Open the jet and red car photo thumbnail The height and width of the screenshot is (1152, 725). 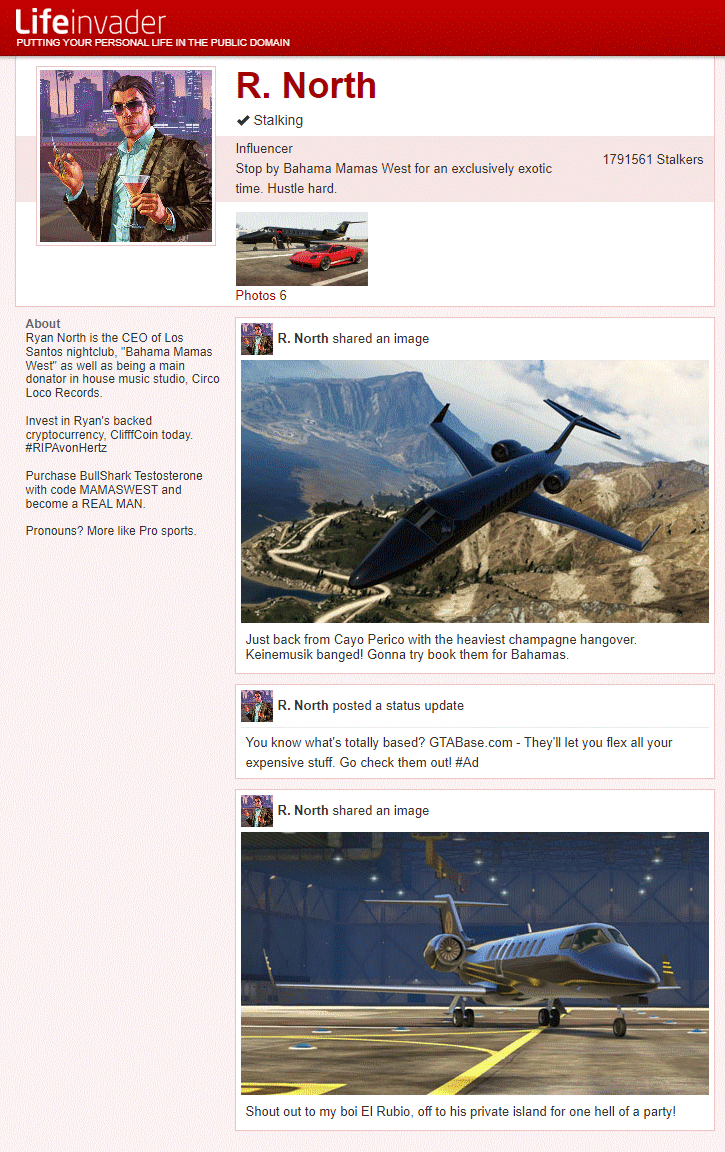[x=301, y=249]
